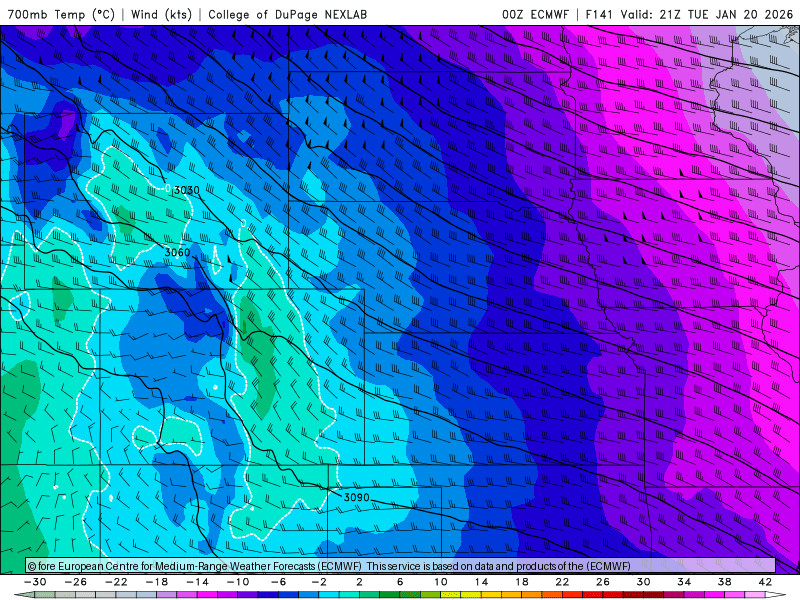Select the 26 color scale label

pos(603,582)
